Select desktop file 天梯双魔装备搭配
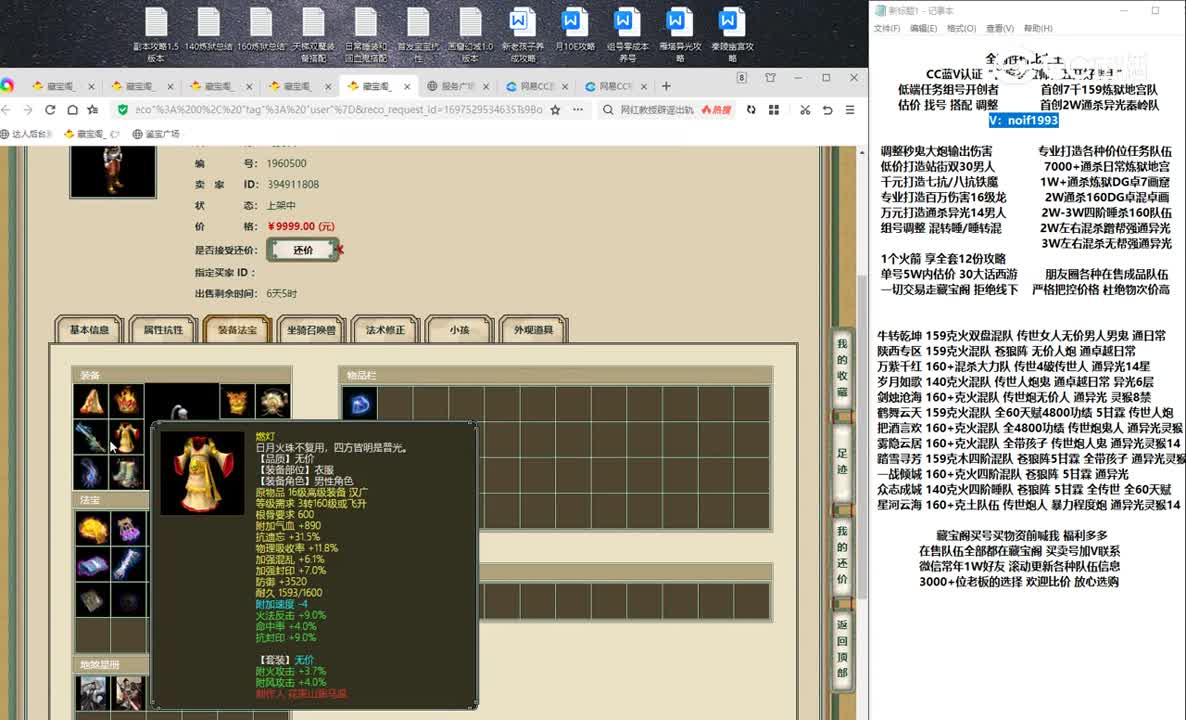 [x=313, y=34]
